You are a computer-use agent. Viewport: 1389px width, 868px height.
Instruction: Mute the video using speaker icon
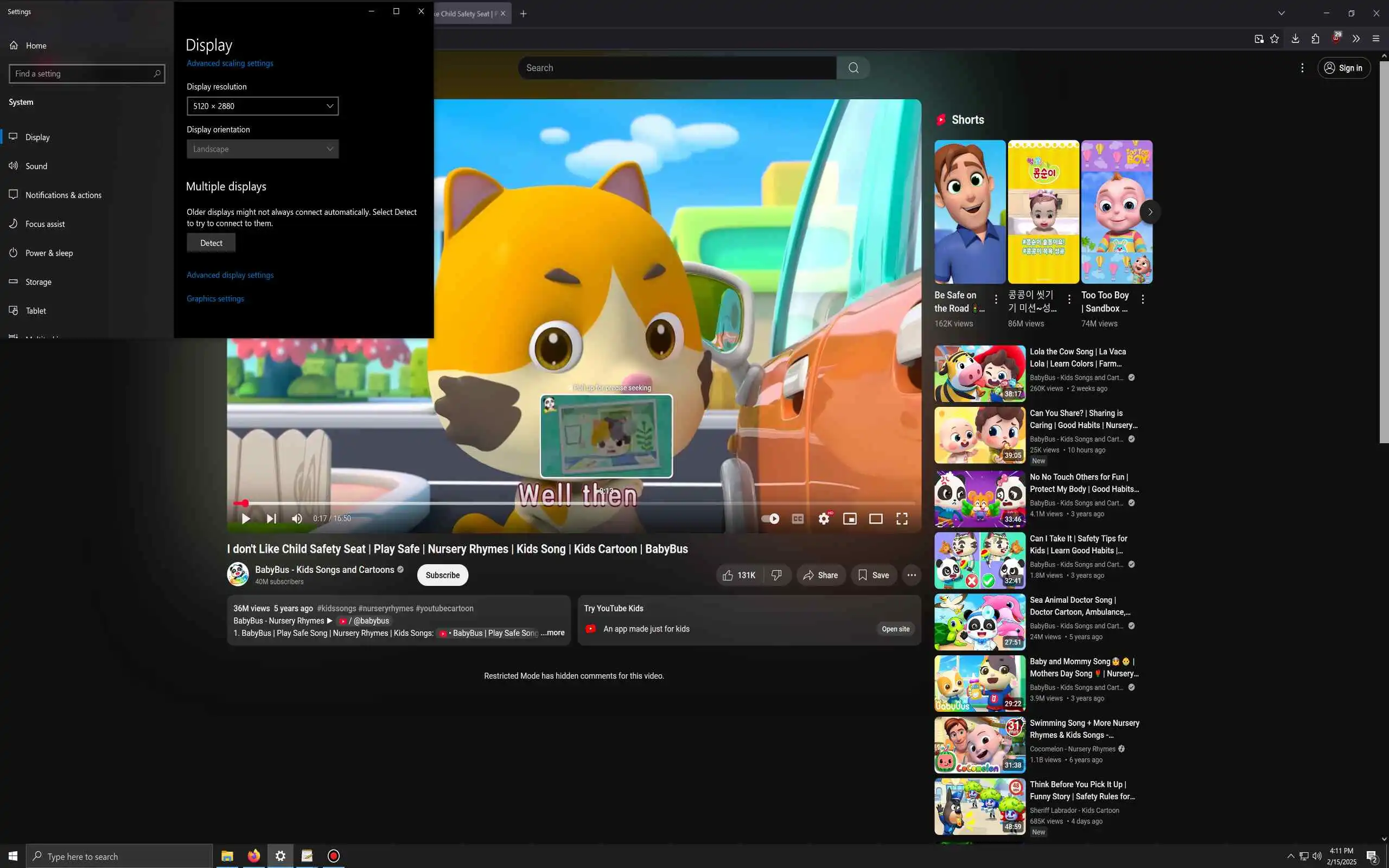tap(297, 519)
